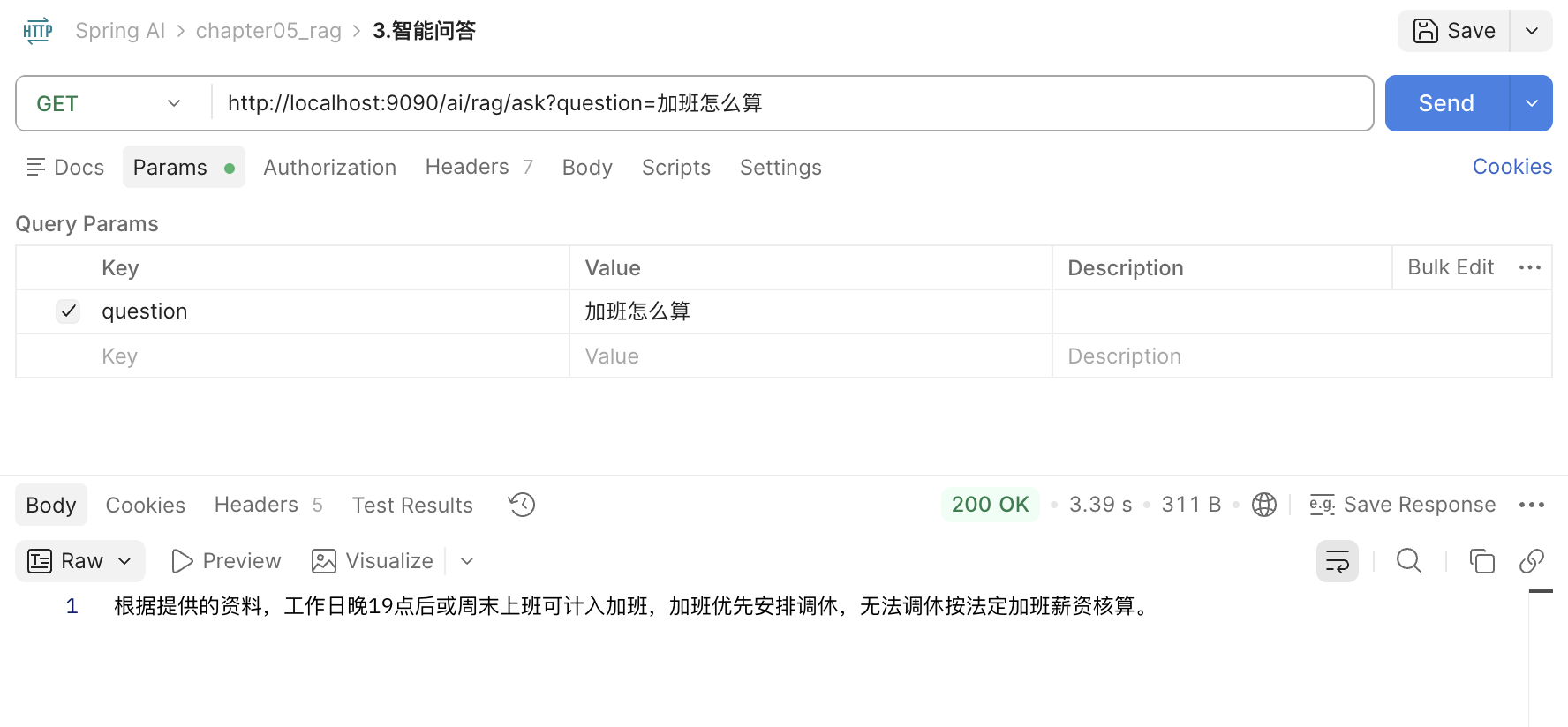The height and width of the screenshot is (727, 1568).
Task: Click the empty Value input placeholder
Action: pos(810,356)
